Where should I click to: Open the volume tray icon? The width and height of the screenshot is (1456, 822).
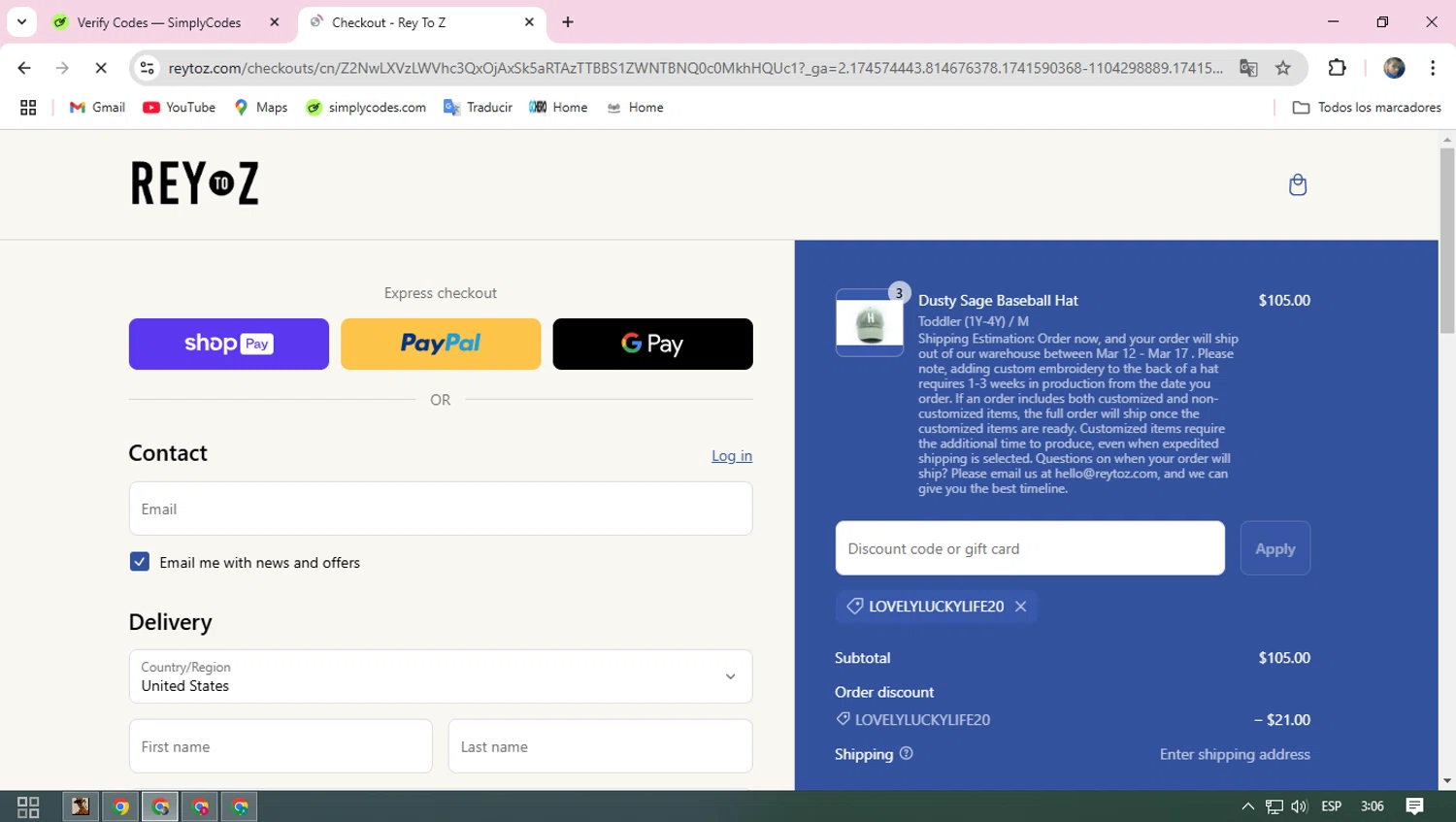click(1300, 806)
